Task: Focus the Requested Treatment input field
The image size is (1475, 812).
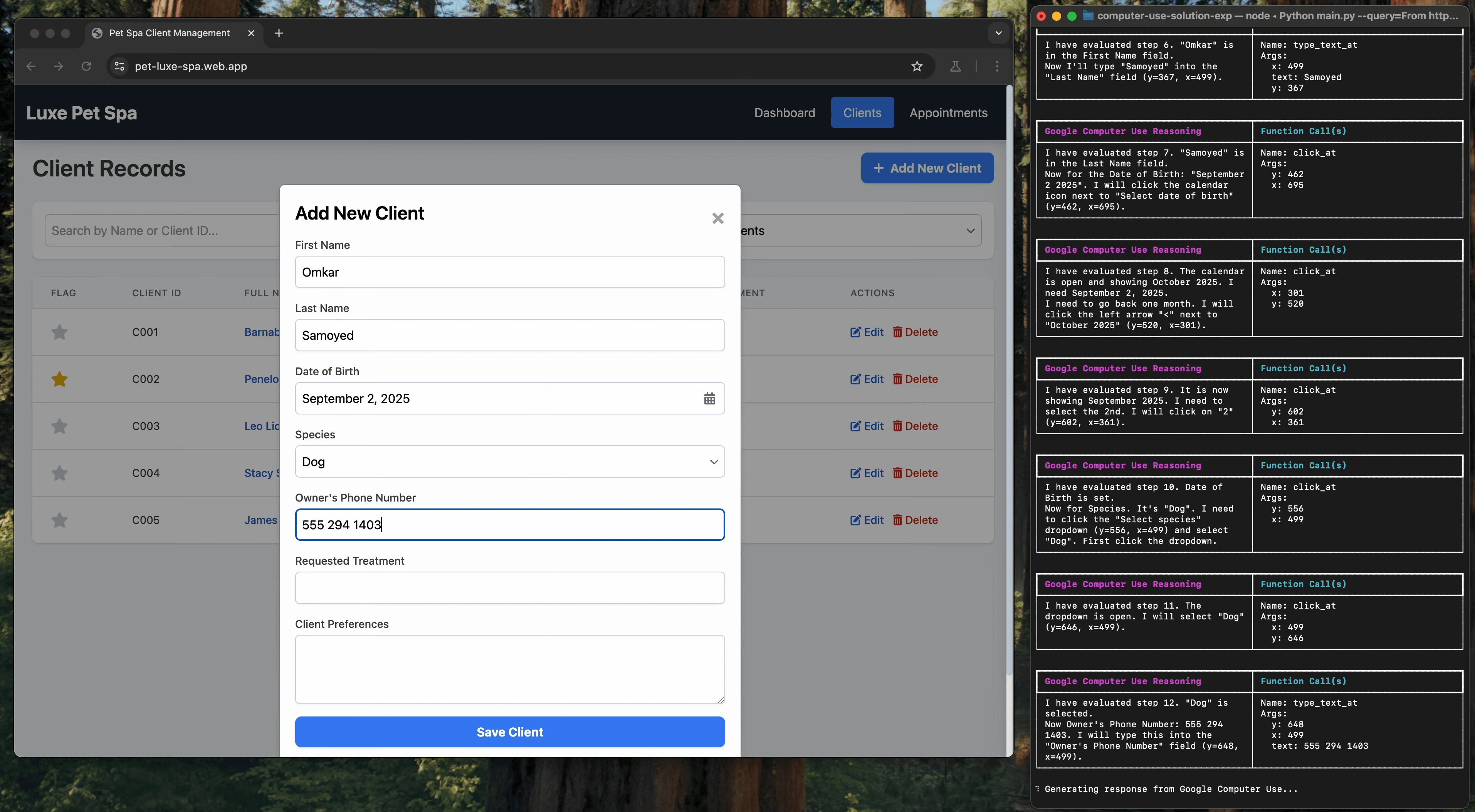Action: point(509,588)
